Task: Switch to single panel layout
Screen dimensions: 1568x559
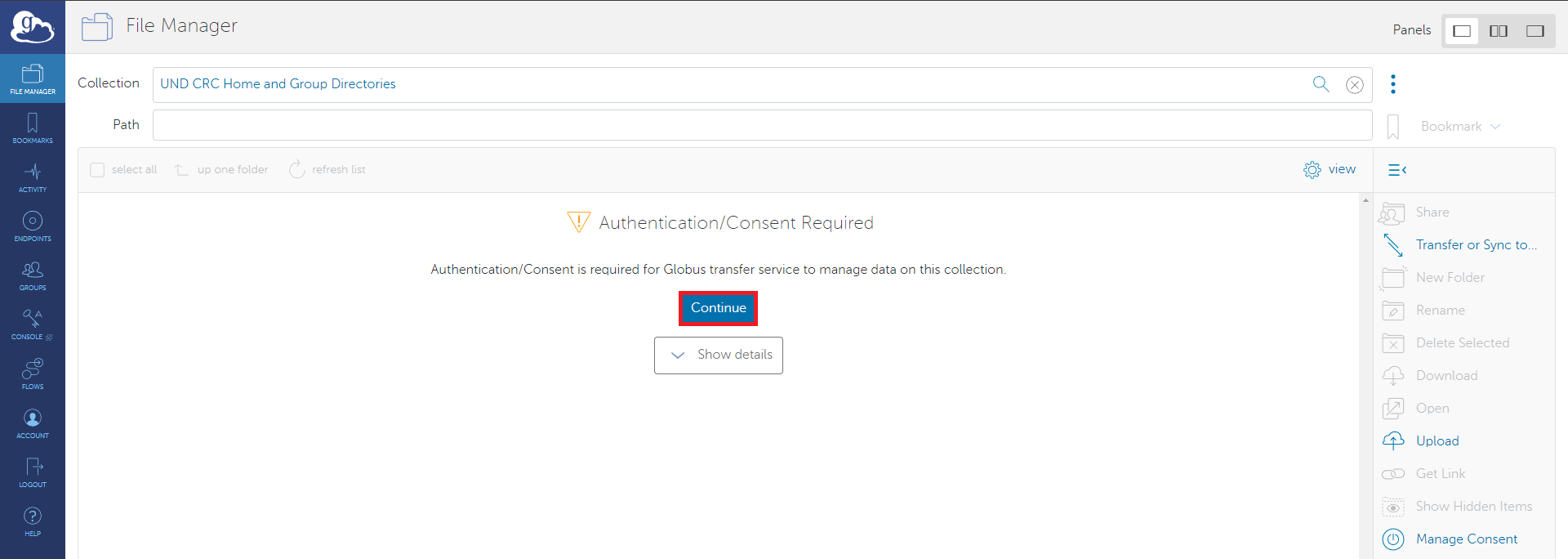Action: tap(1462, 31)
